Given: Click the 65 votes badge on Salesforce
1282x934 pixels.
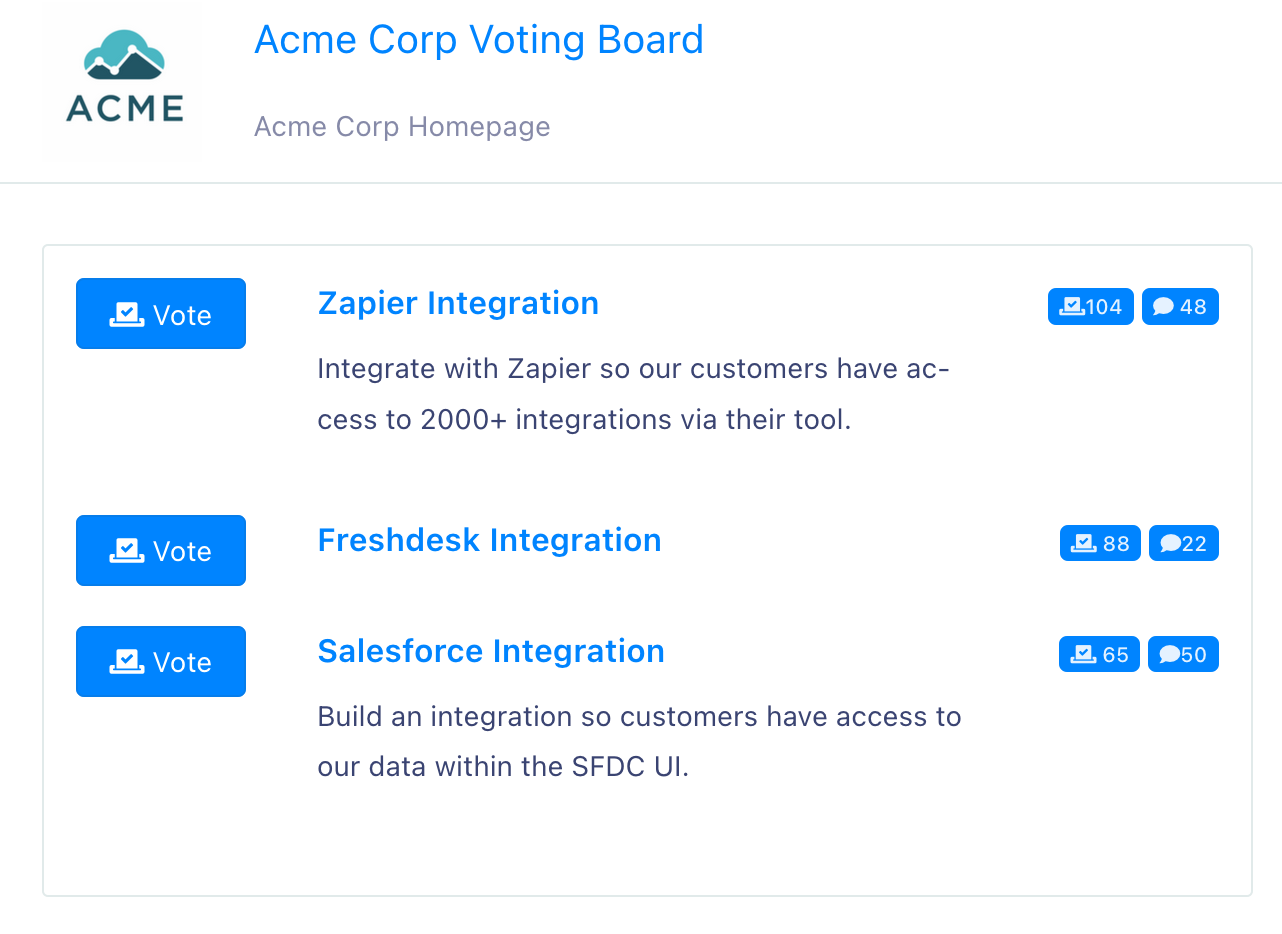Looking at the screenshot, I should pyautogui.click(x=1099, y=654).
